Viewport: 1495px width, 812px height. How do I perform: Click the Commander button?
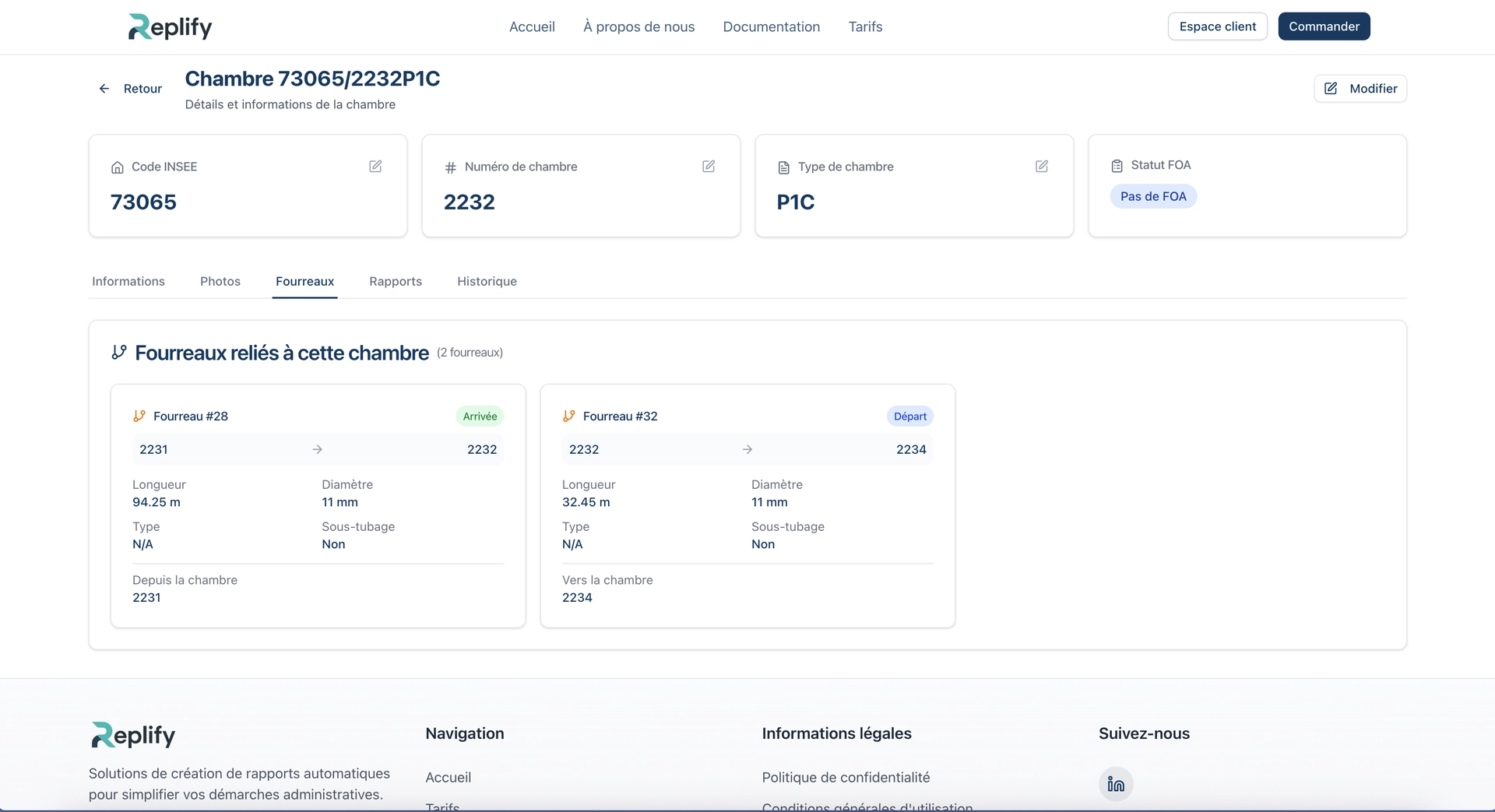pyautogui.click(x=1324, y=26)
